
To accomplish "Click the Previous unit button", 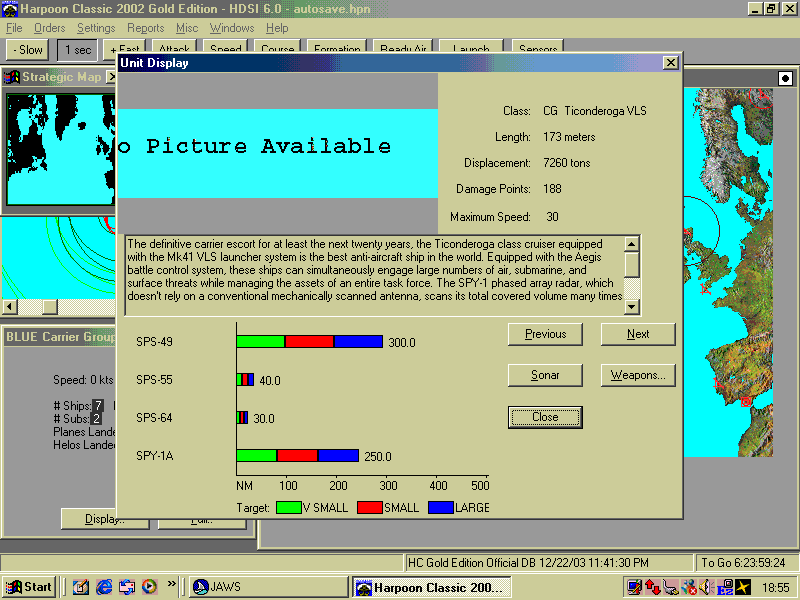I will pos(545,334).
